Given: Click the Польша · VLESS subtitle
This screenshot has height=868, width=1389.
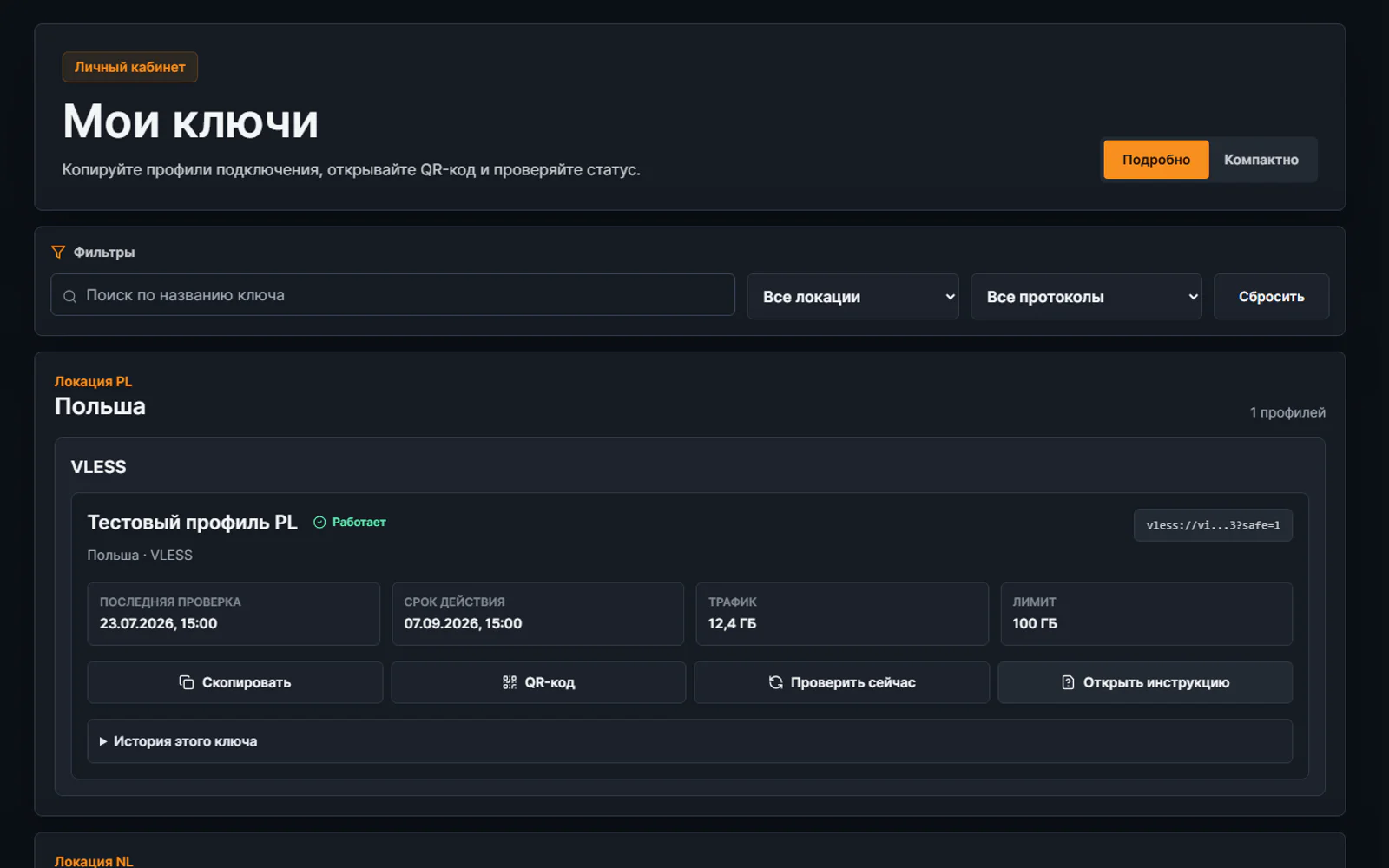Looking at the screenshot, I should pos(140,556).
